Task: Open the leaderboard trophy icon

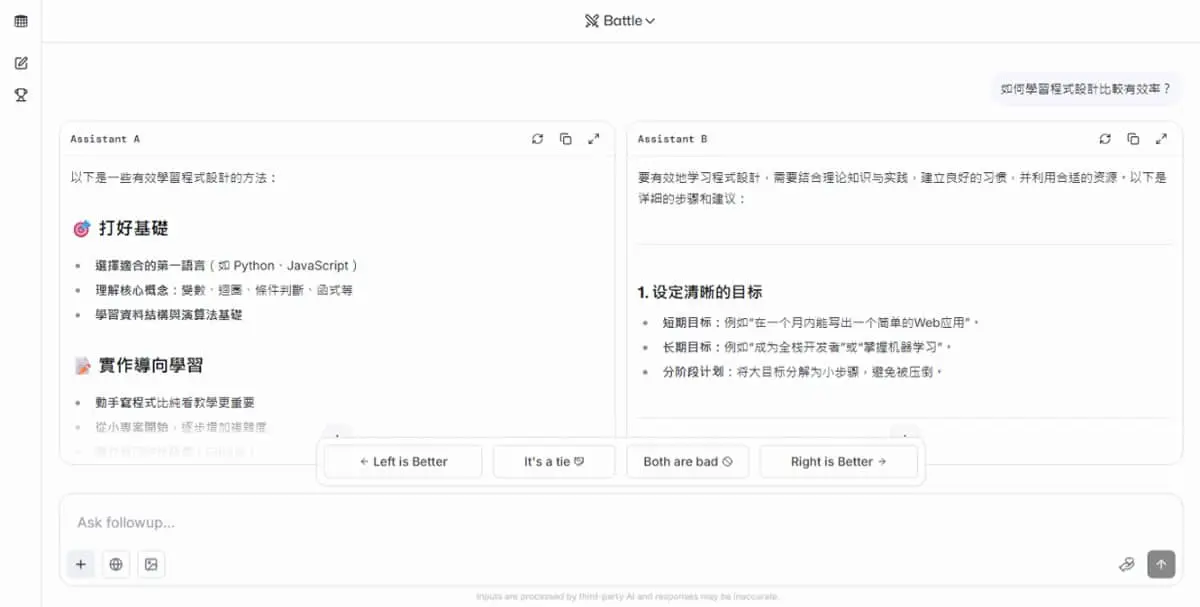Action: 21,95
